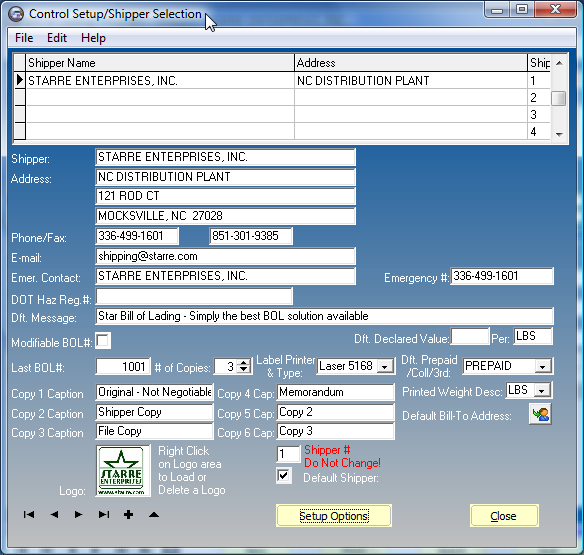
Task: Click Copy 3 Caption File Copy field
Action: 155,431
